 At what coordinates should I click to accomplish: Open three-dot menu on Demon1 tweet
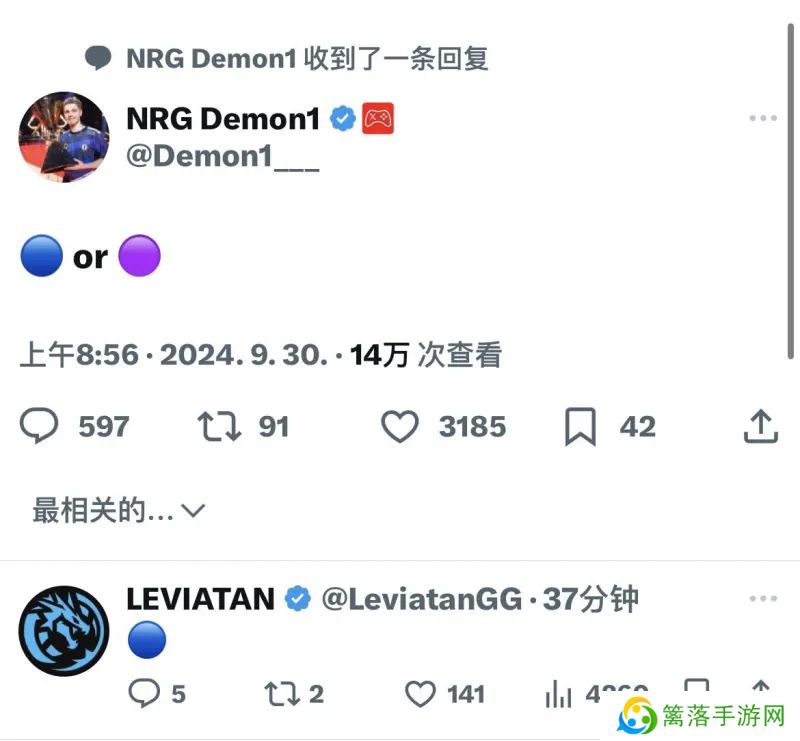click(x=763, y=118)
